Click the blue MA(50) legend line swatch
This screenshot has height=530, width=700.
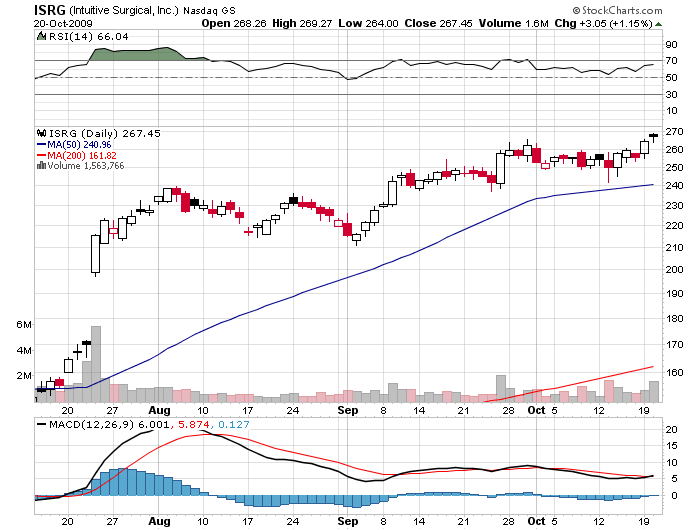(x=42, y=145)
